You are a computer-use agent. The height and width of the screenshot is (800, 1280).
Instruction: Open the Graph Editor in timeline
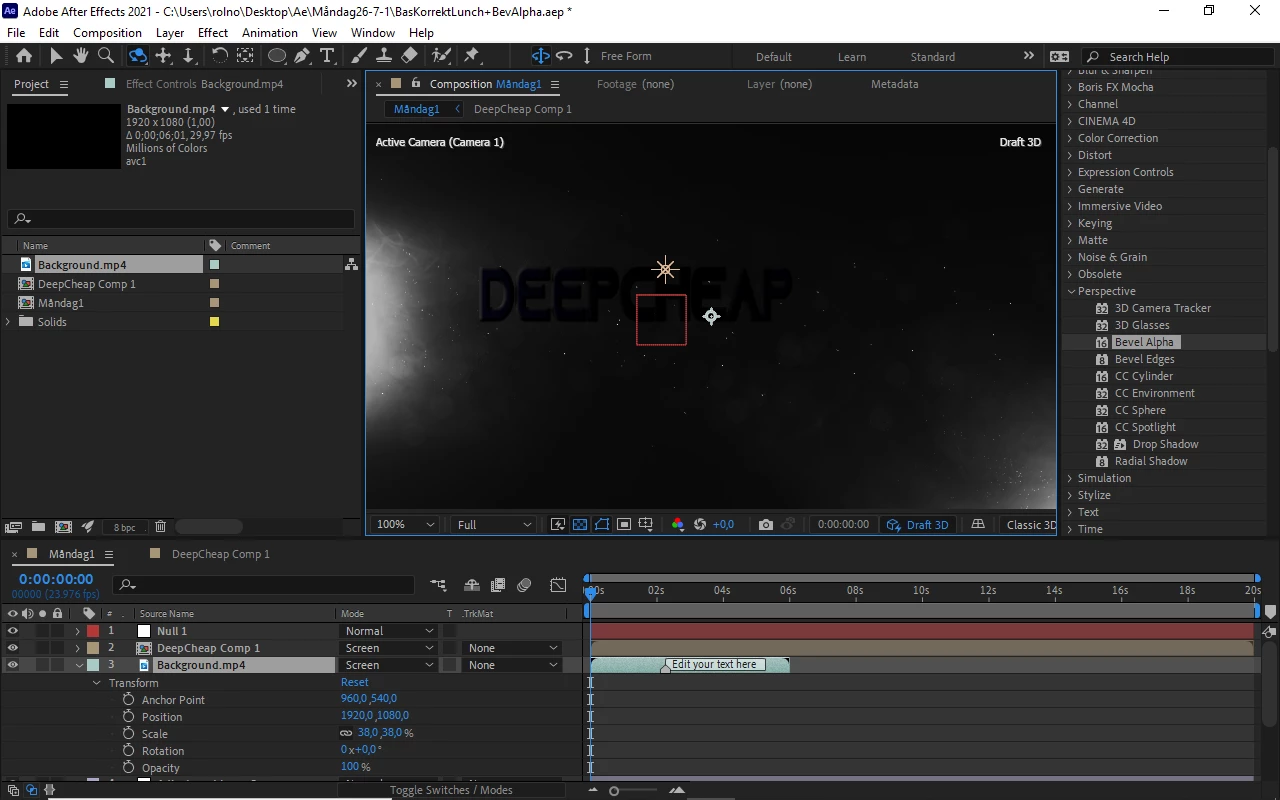coord(558,585)
